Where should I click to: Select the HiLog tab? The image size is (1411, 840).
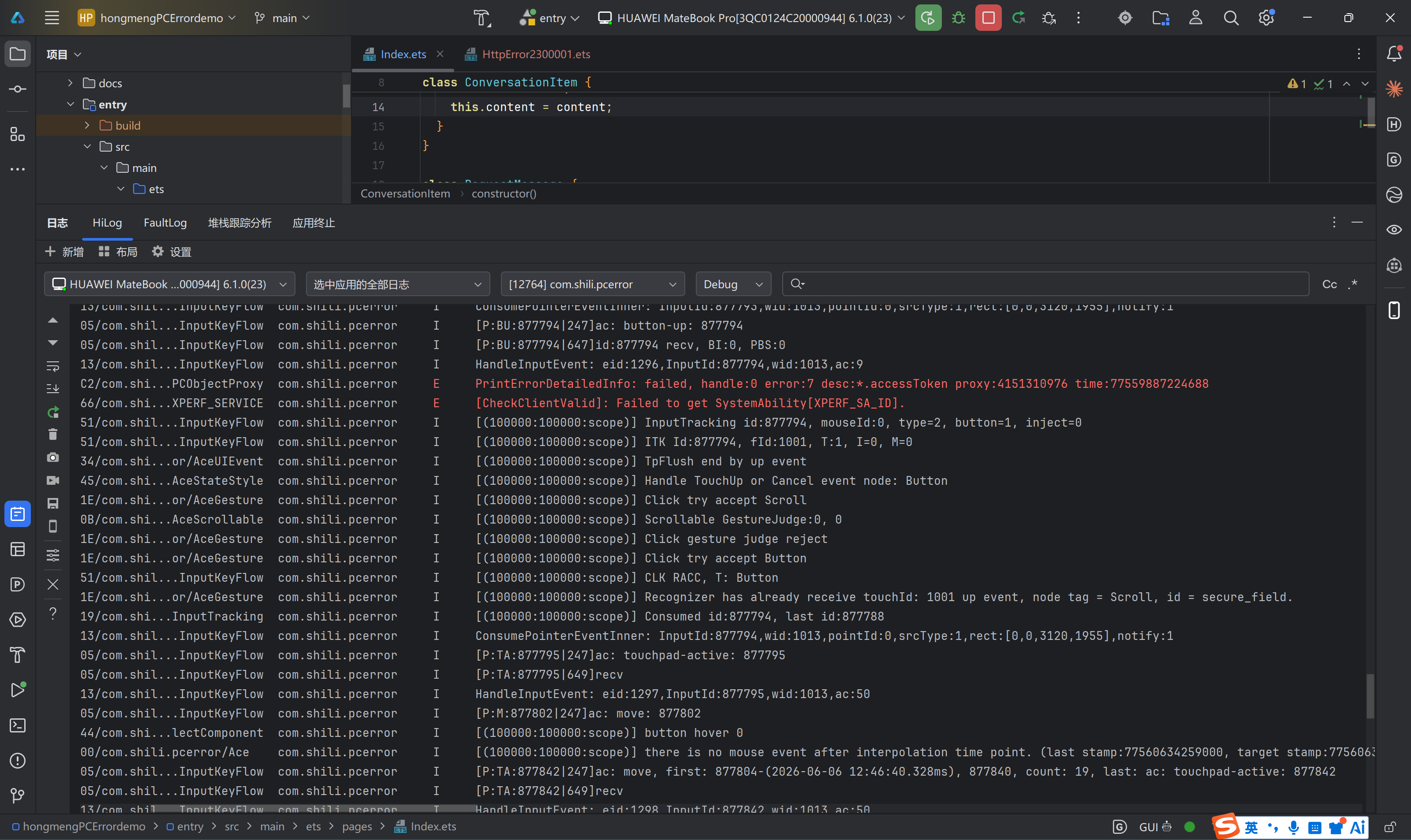tap(107, 223)
